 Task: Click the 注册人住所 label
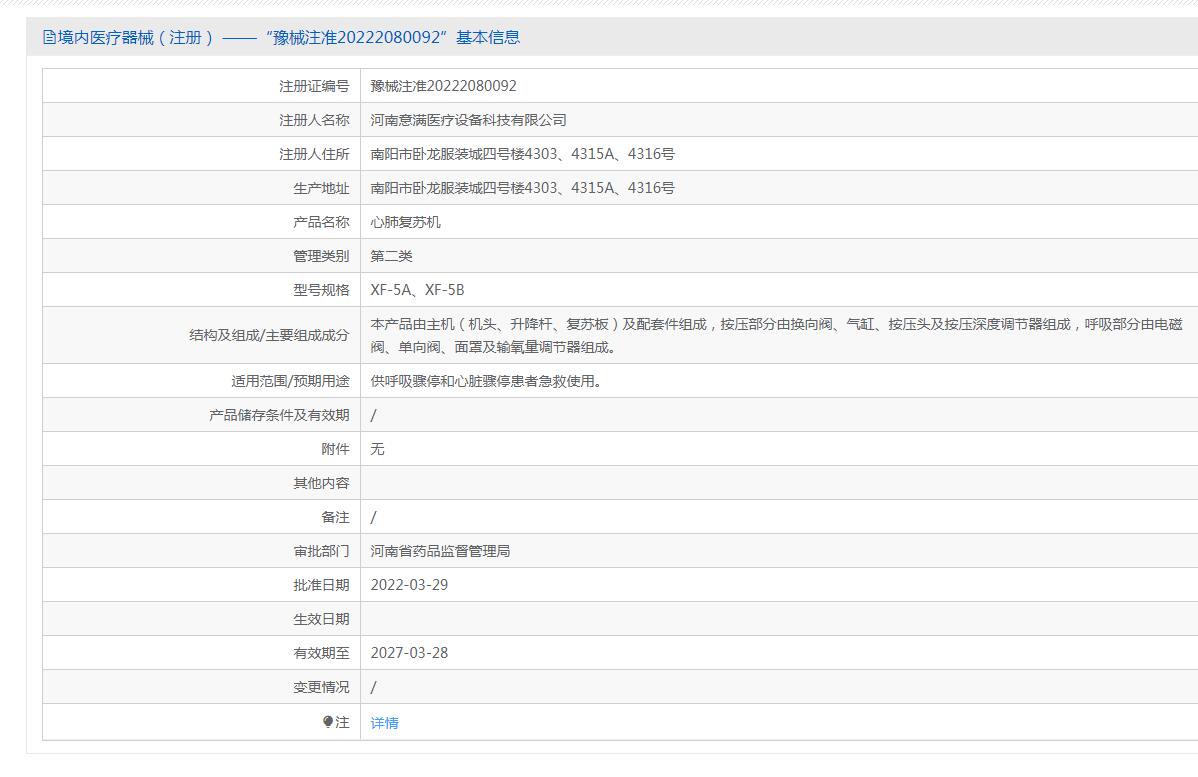pos(314,154)
